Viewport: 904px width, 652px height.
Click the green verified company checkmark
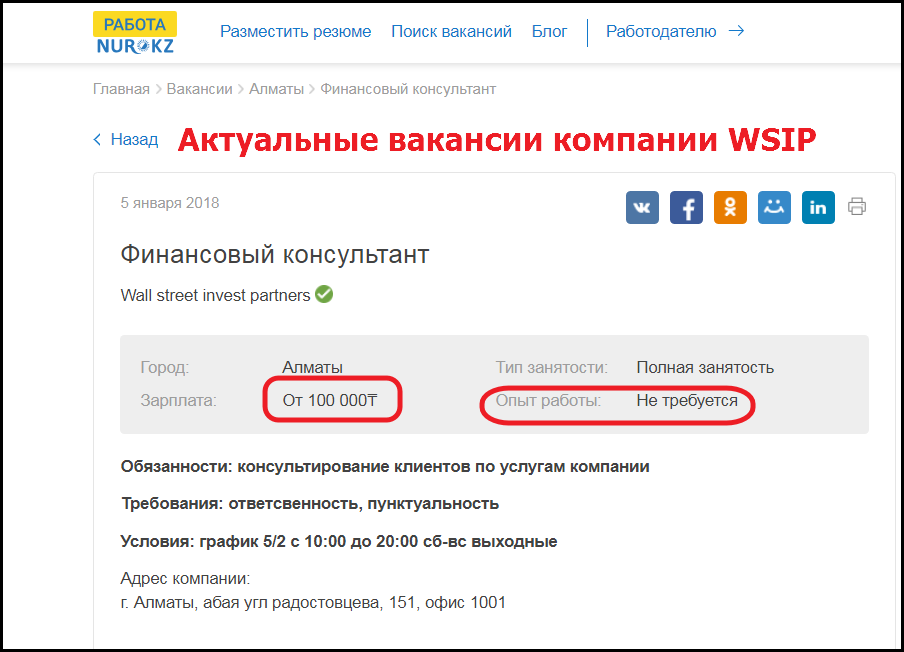pos(324,294)
